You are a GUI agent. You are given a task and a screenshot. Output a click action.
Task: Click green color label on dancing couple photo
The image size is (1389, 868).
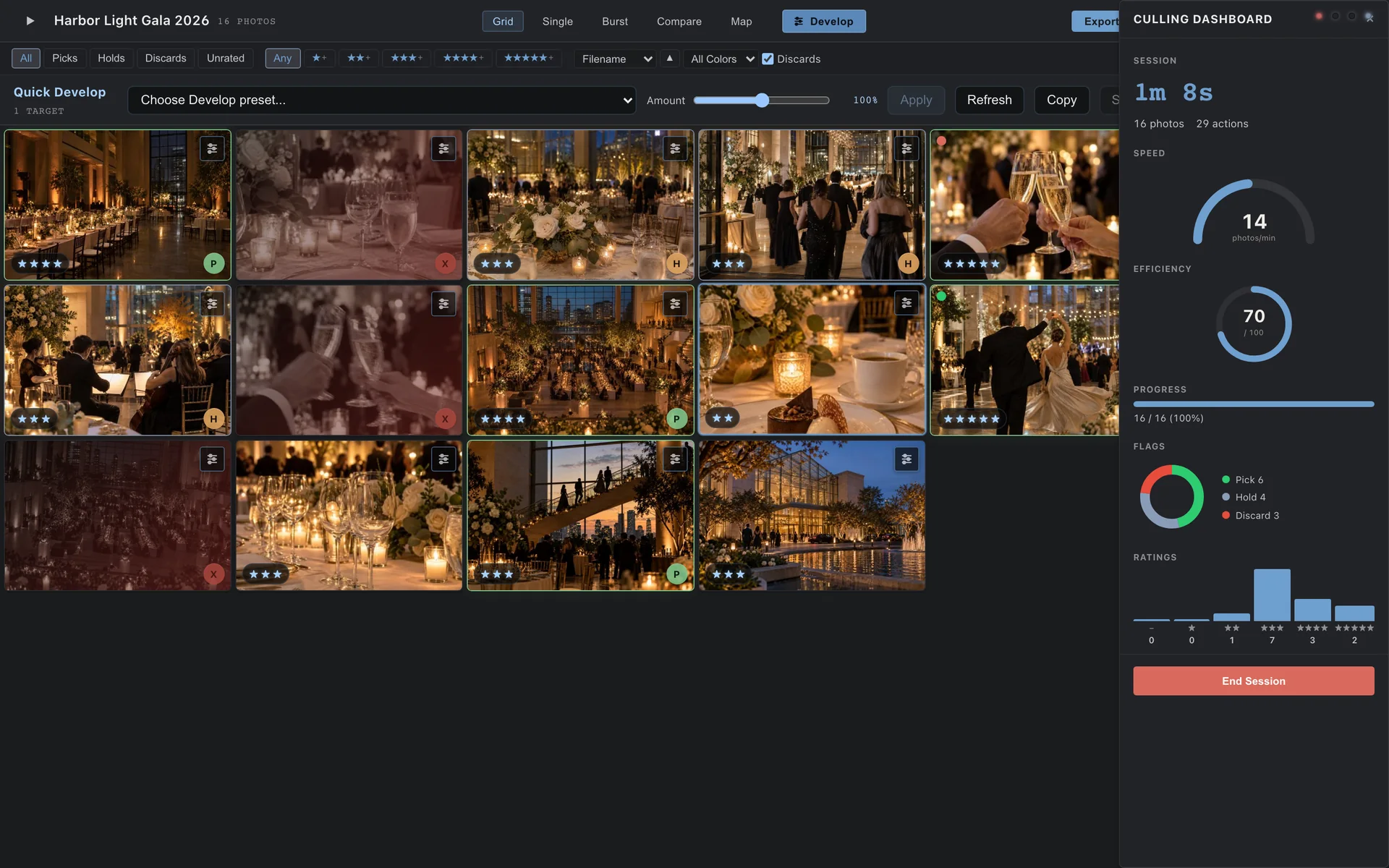click(x=941, y=296)
